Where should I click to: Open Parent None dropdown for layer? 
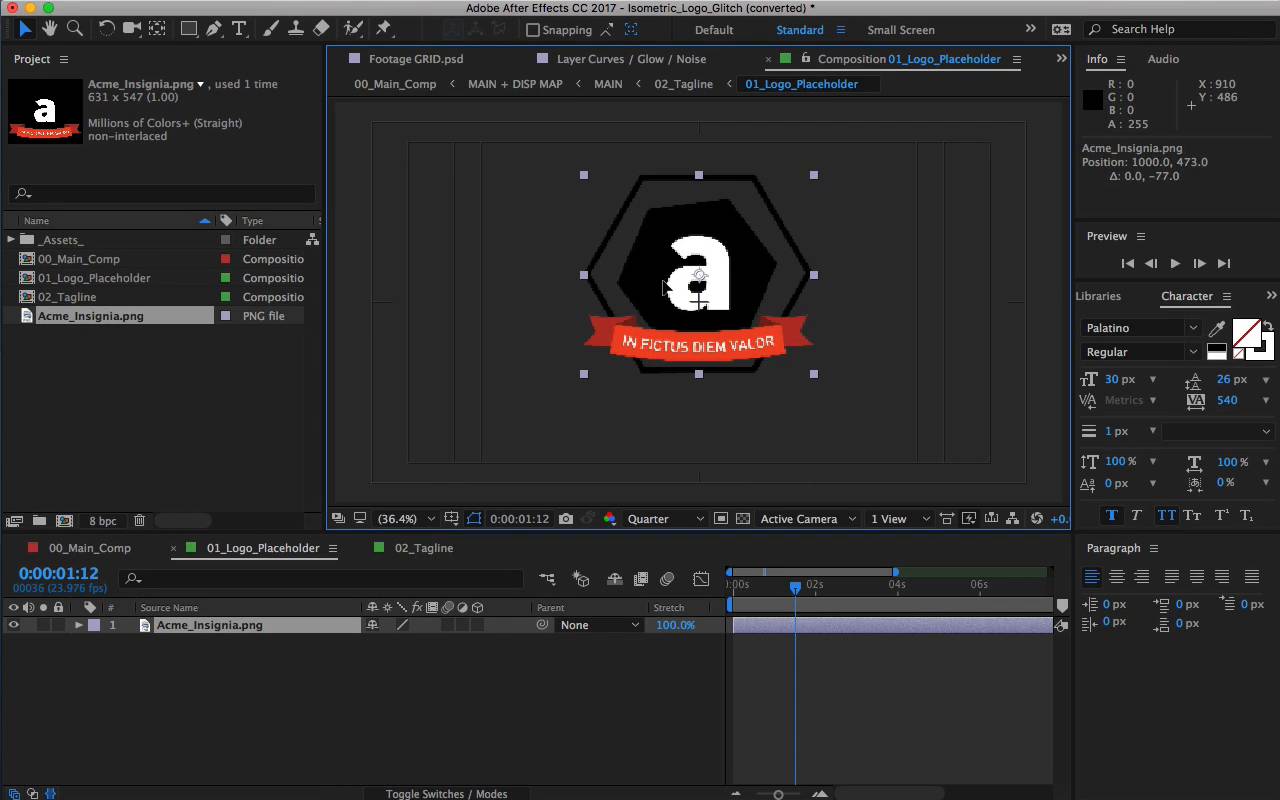[x=599, y=625]
